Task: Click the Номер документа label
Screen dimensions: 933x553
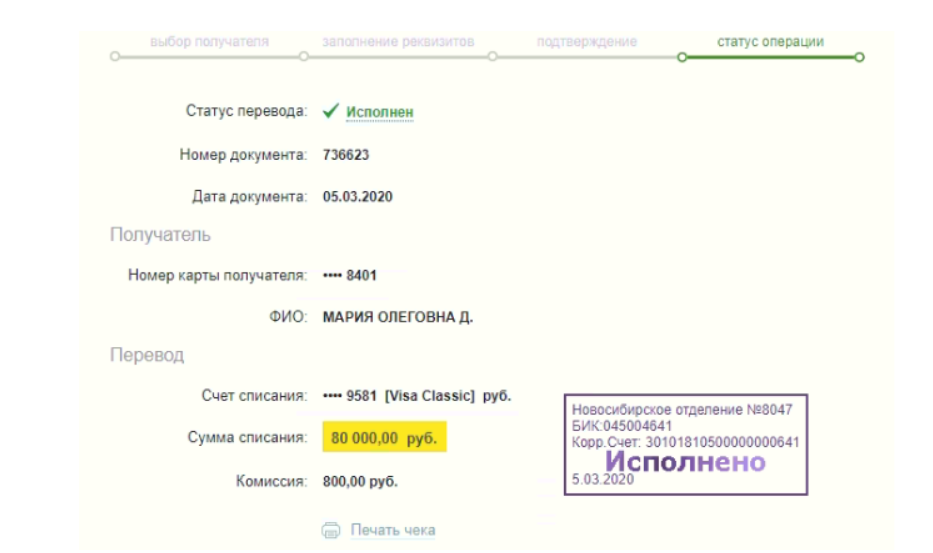Action: click(243, 155)
